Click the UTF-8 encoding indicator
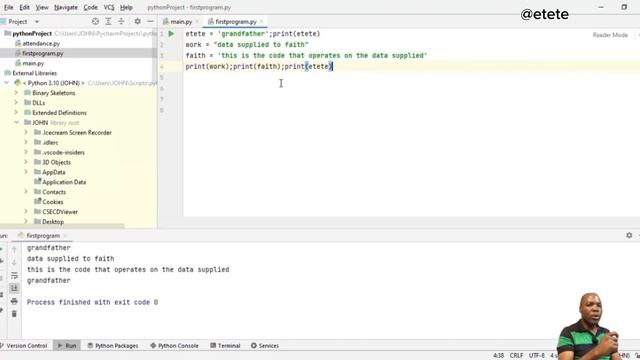 click(537, 356)
